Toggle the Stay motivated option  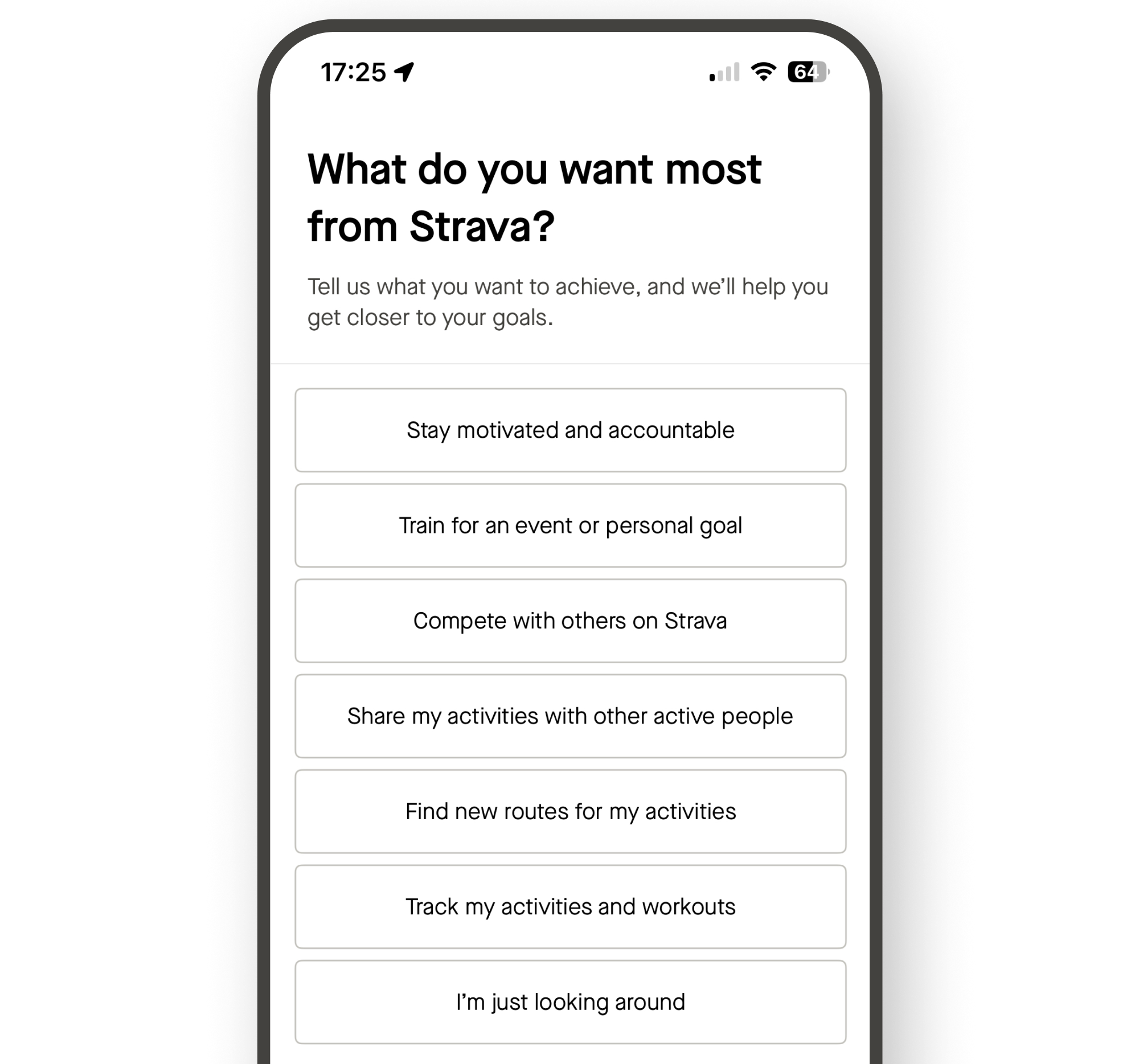click(x=569, y=430)
